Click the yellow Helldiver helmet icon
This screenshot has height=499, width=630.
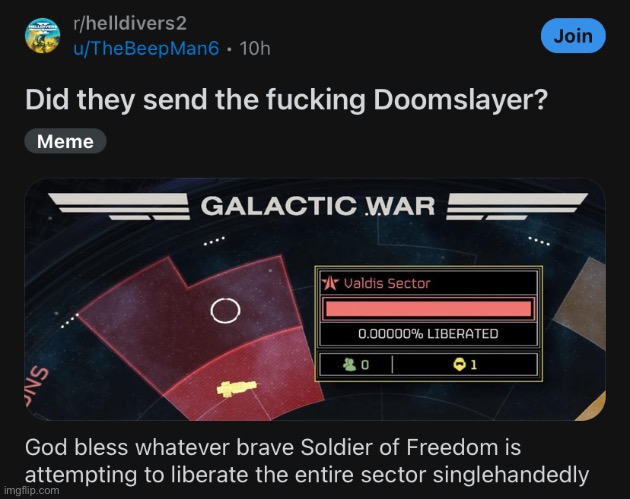click(x=459, y=365)
